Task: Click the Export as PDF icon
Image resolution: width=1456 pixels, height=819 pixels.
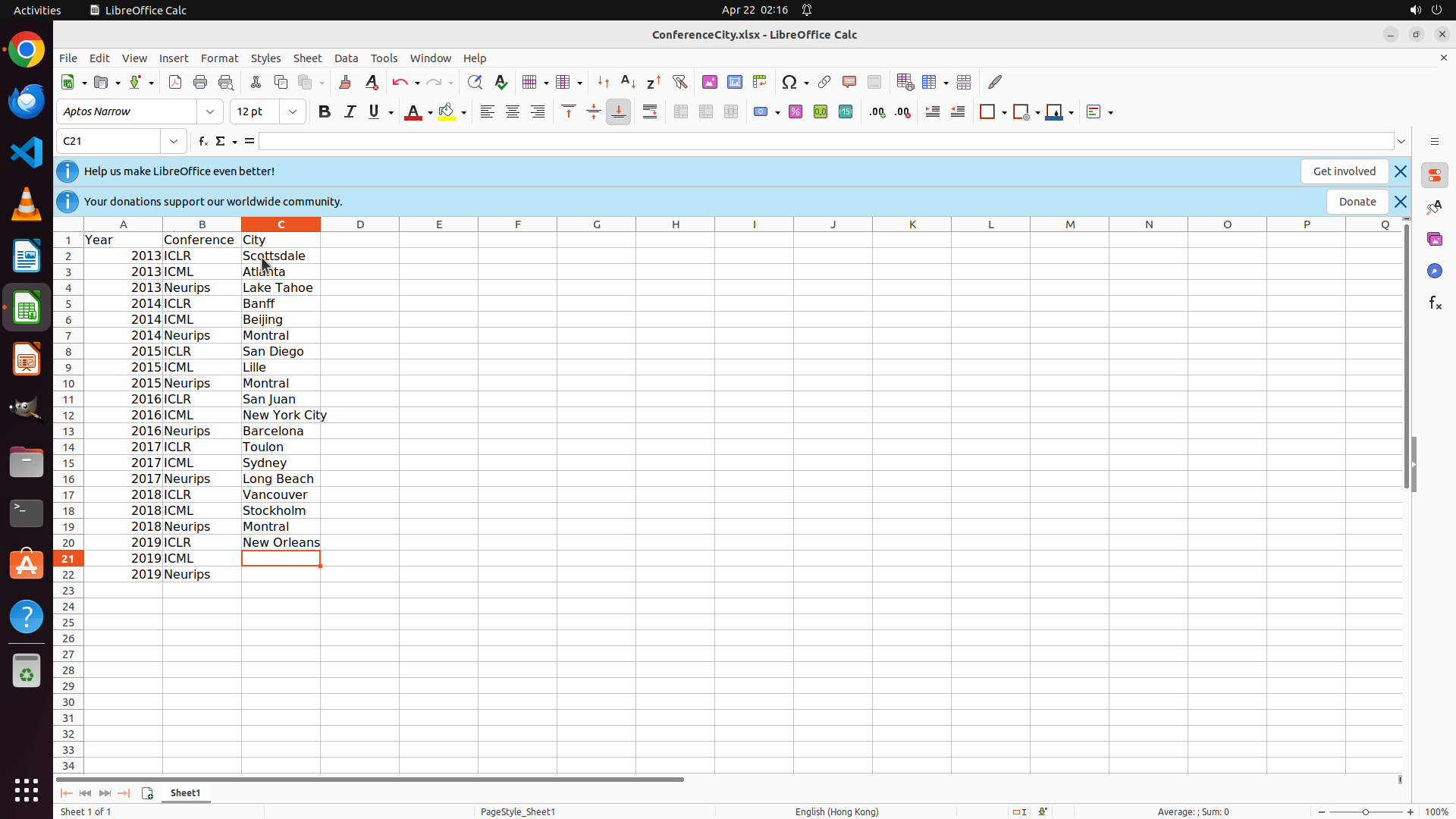Action: 175,82
